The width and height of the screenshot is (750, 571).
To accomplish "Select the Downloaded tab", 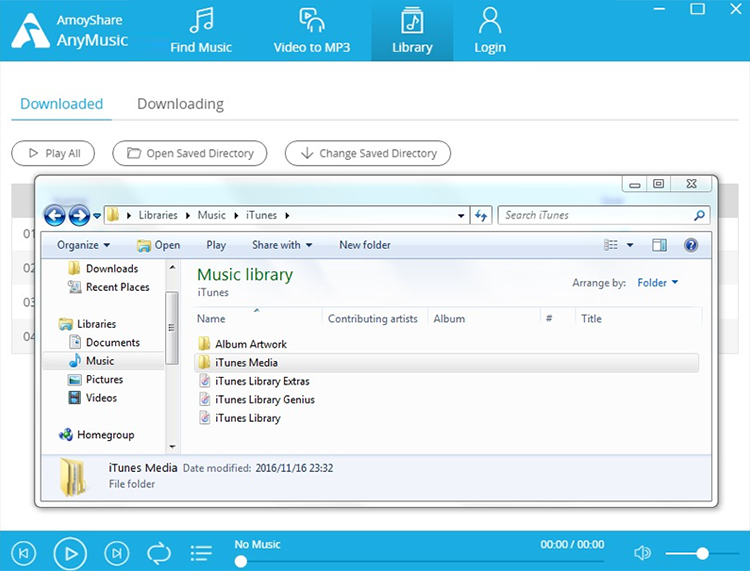I will click(x=61, y=104).
